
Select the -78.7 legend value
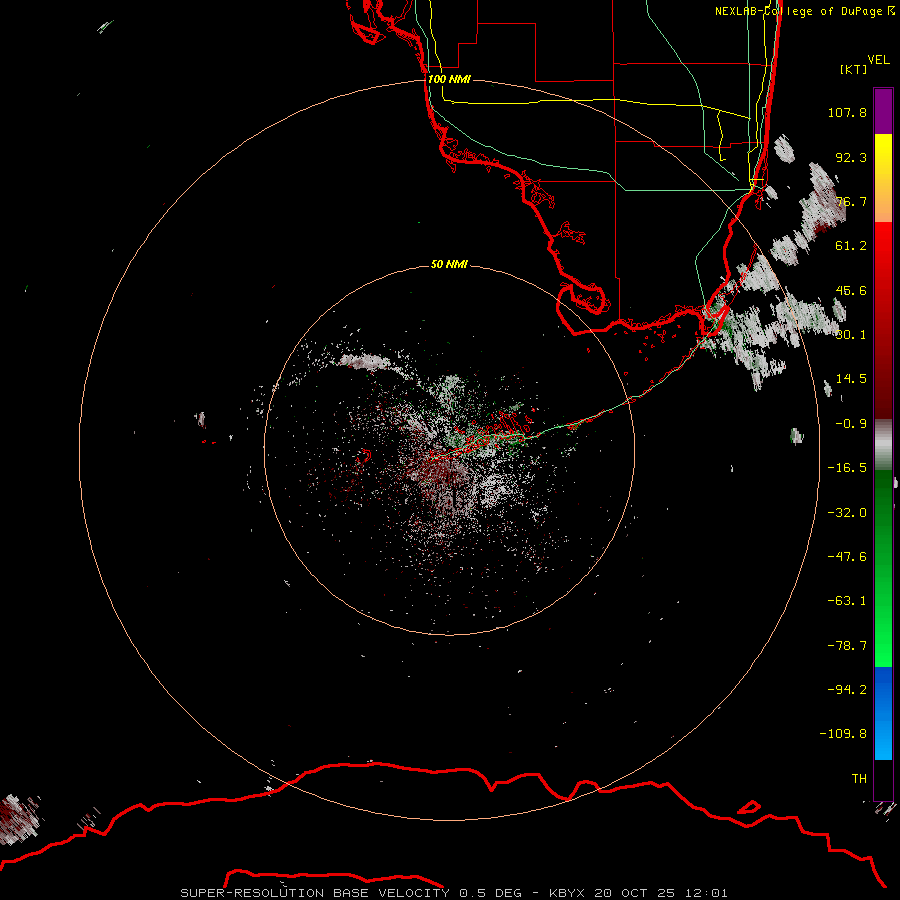847,646
